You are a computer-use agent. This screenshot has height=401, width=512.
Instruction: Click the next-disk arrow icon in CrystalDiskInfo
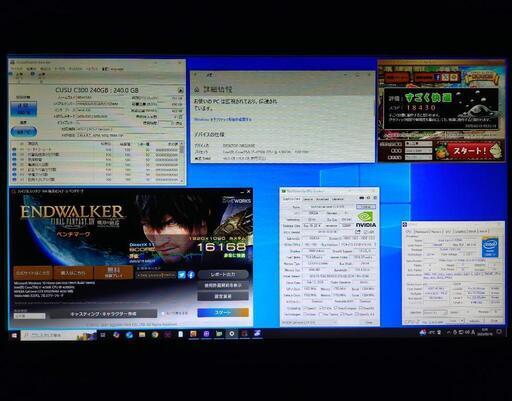(x=180, y=90)
